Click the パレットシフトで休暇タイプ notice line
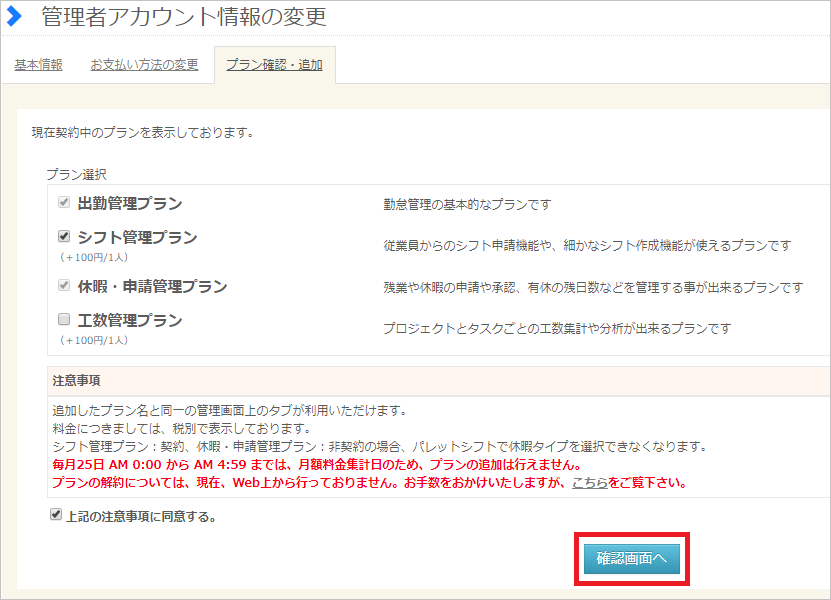Viewport: 831px width, 600px height. pyautogui.click(x=380, y=446)
